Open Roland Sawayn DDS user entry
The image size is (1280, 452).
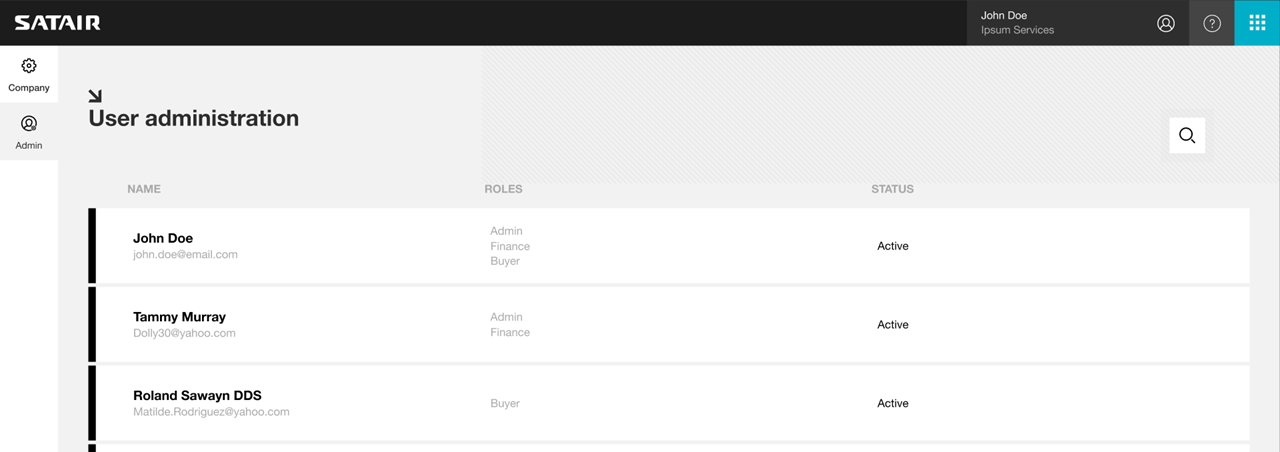pos(669,403)
